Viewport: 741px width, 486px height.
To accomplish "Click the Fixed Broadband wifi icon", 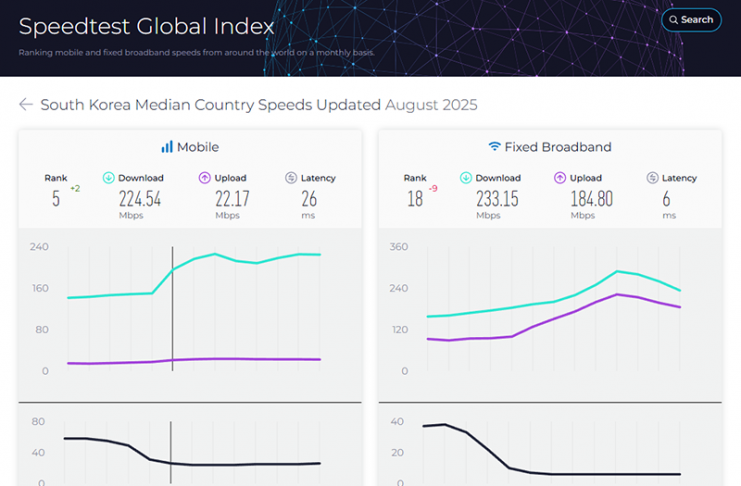I will pyautogui.click(x=494, y=147).
